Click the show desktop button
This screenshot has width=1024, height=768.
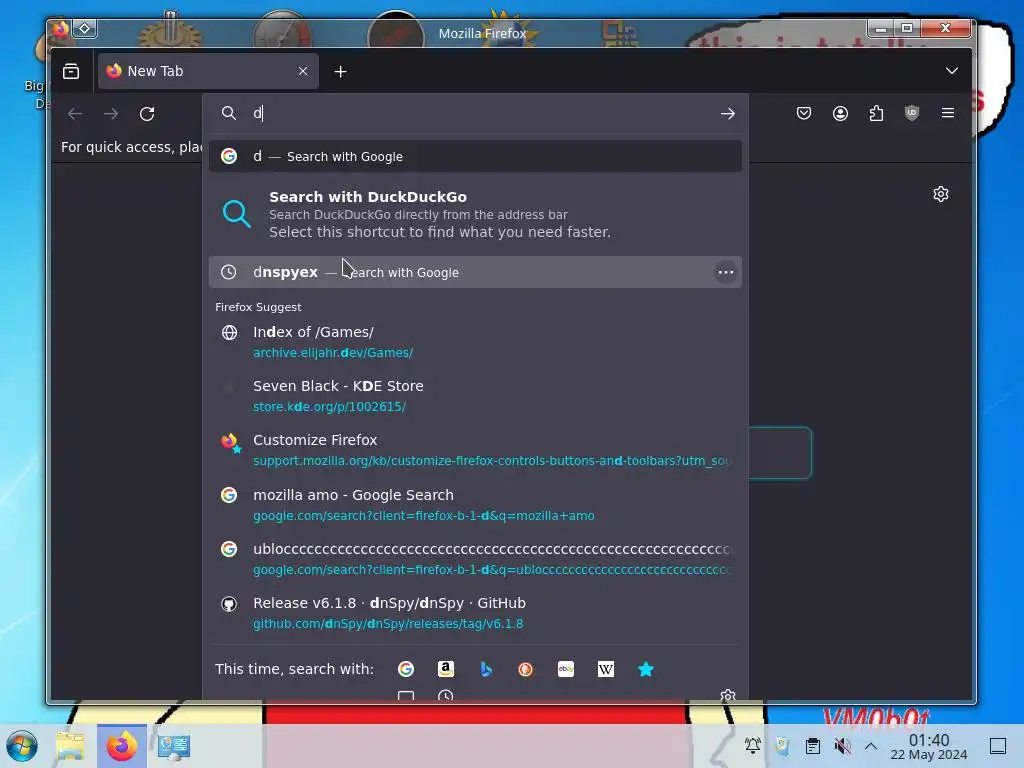[998, 745]
